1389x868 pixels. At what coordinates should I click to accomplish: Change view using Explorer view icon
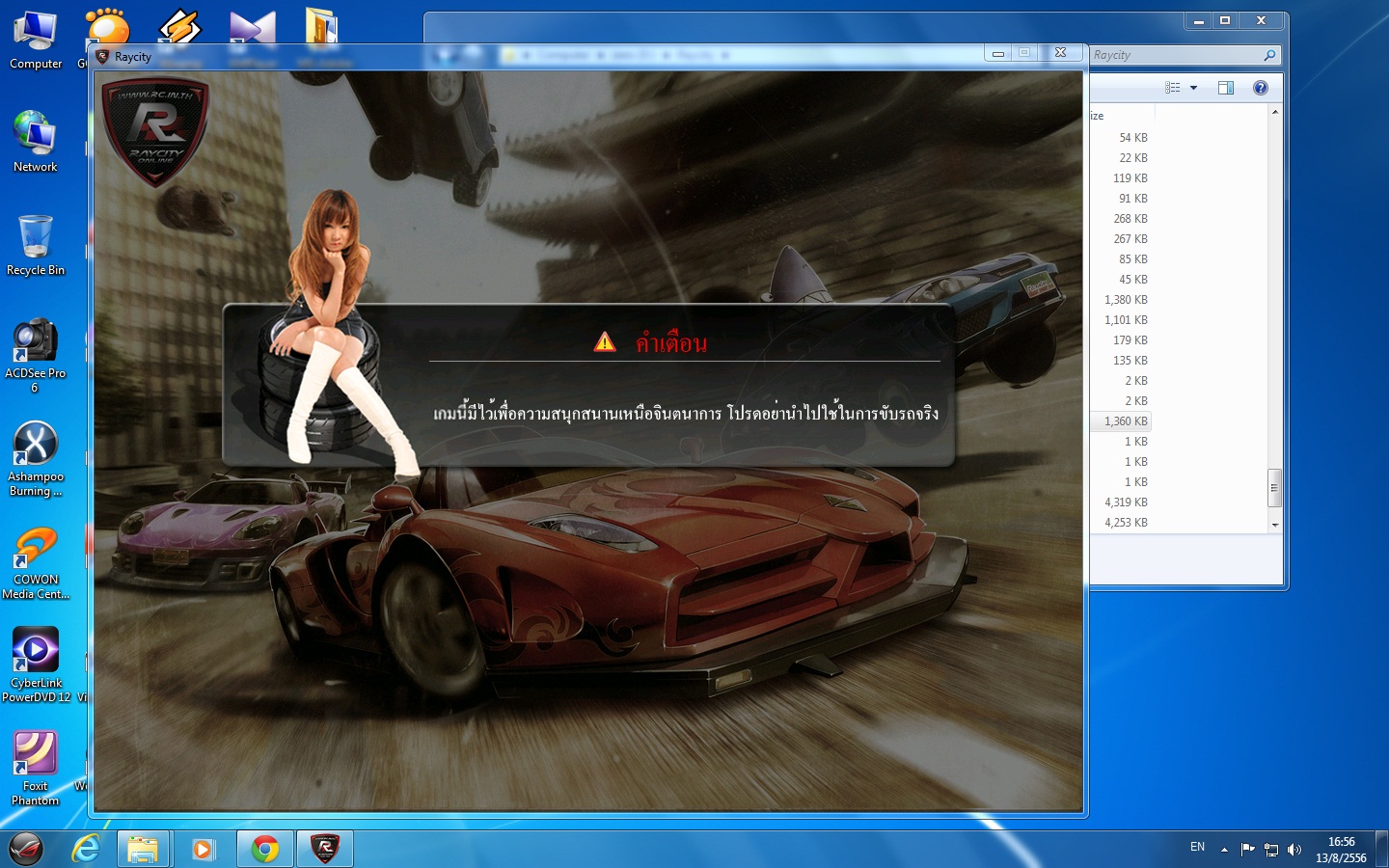[1173, 88]
